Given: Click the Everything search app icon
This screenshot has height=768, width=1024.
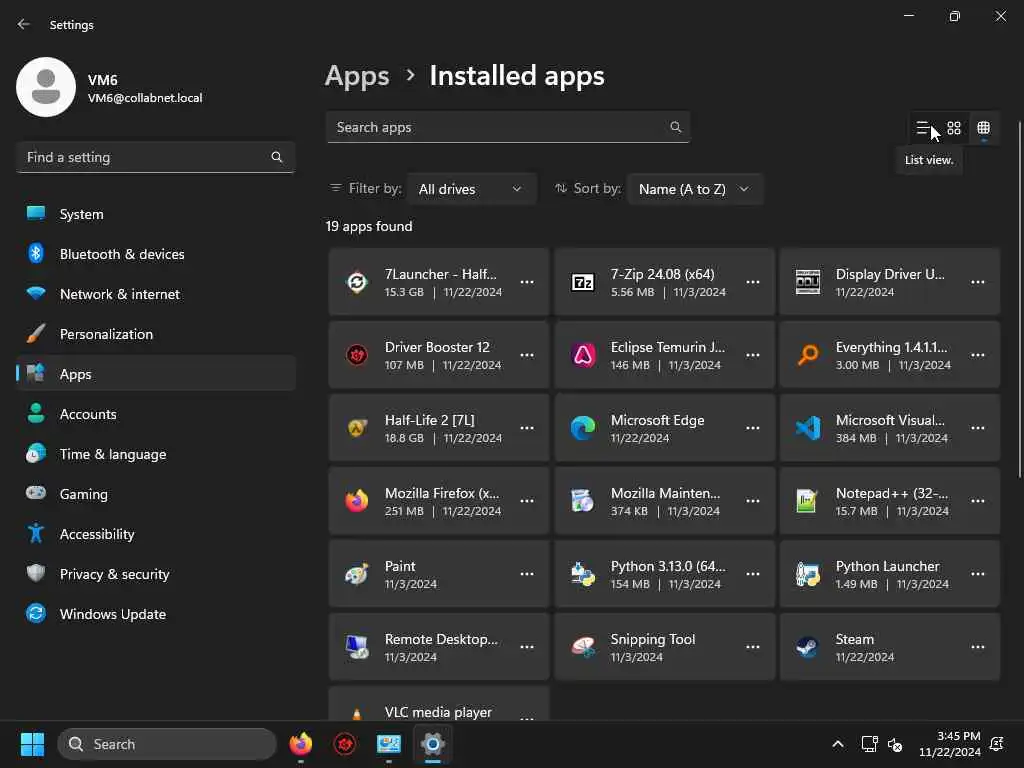Looking at the screenshot, I should [x=808, y=355].
